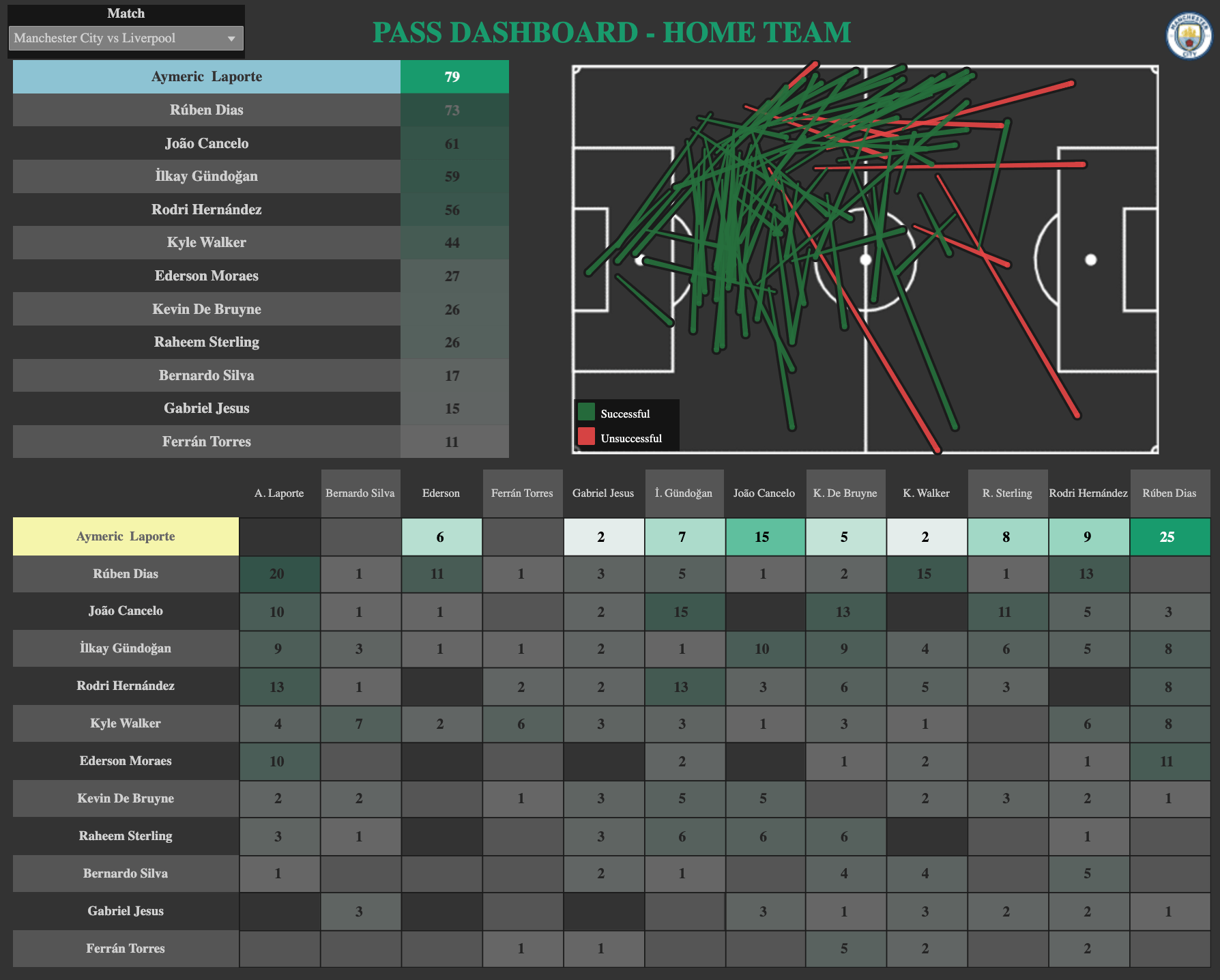Select the İlkay Gündoğan matrix row label
Image resolution: width=1220 pixels, height=980 pixels.
click(x=126, y=648)
